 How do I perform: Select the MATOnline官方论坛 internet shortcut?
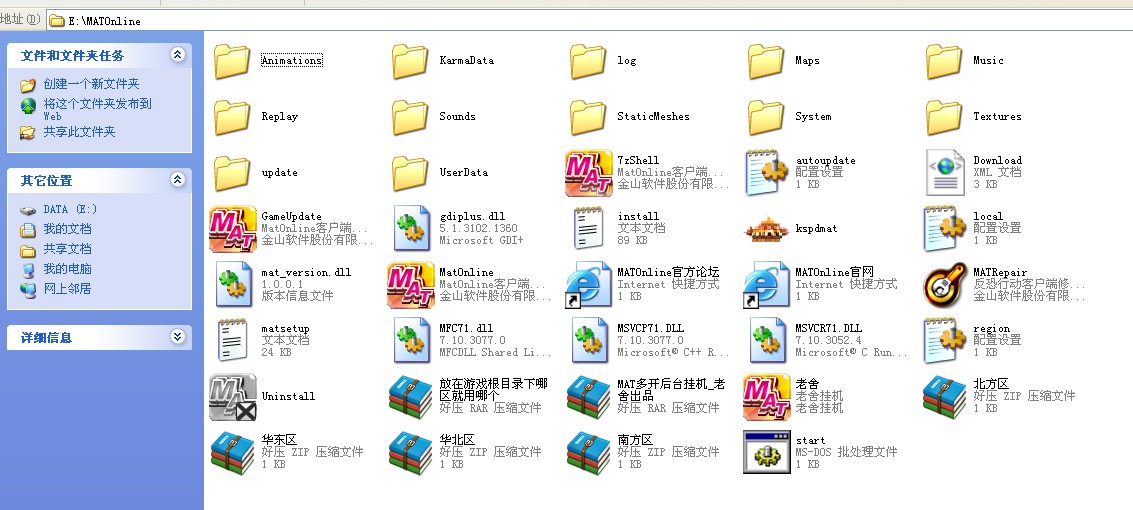[x=588, y=285]
